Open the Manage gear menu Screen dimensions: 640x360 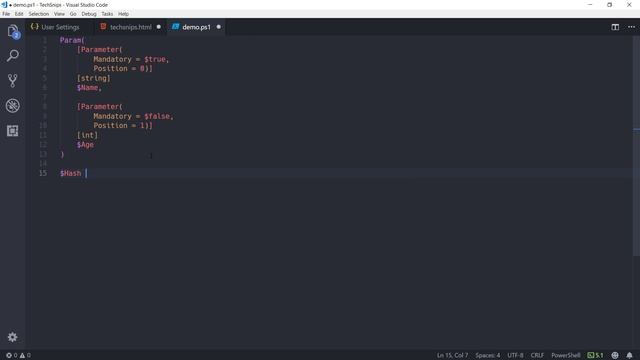[13, 337]
